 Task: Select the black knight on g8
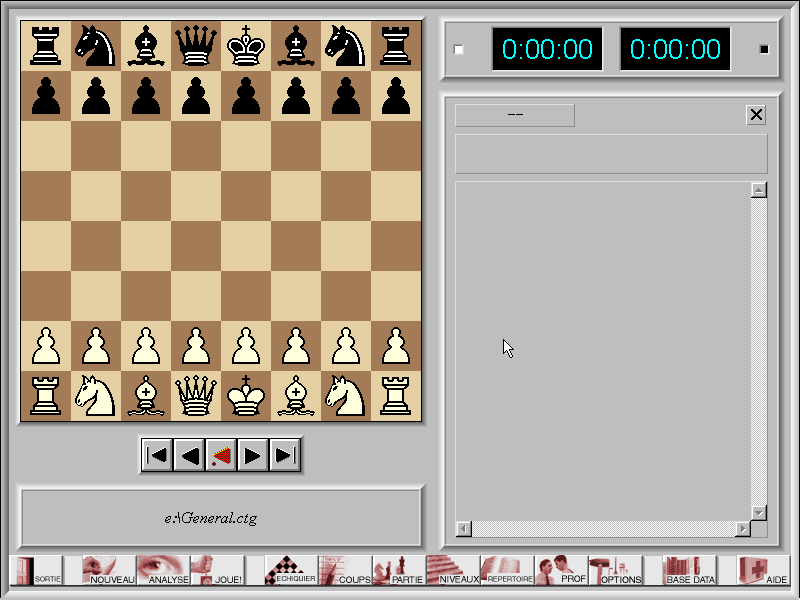346,46
